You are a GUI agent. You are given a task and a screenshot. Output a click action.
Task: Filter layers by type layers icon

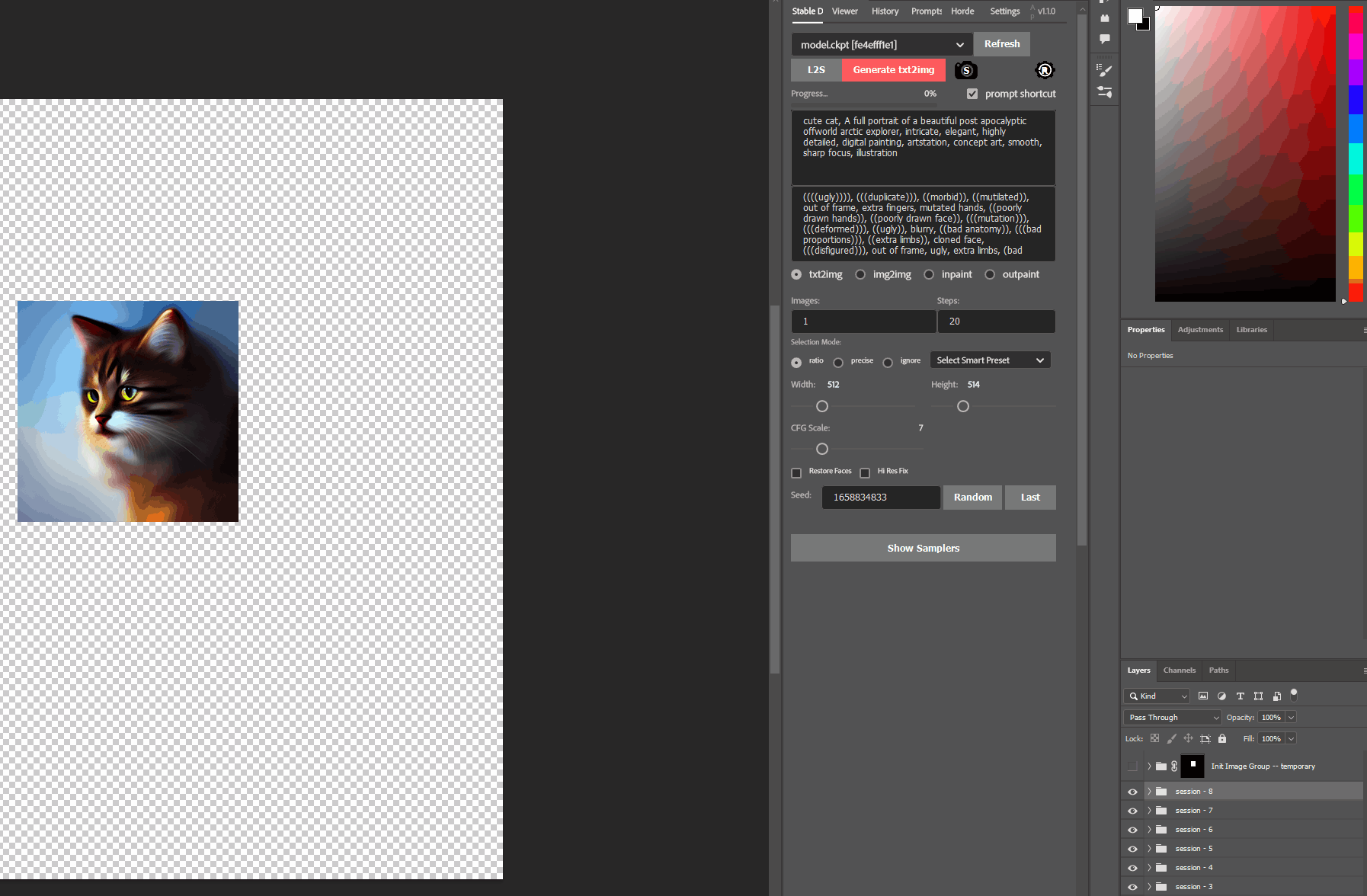coord(1240,696)
